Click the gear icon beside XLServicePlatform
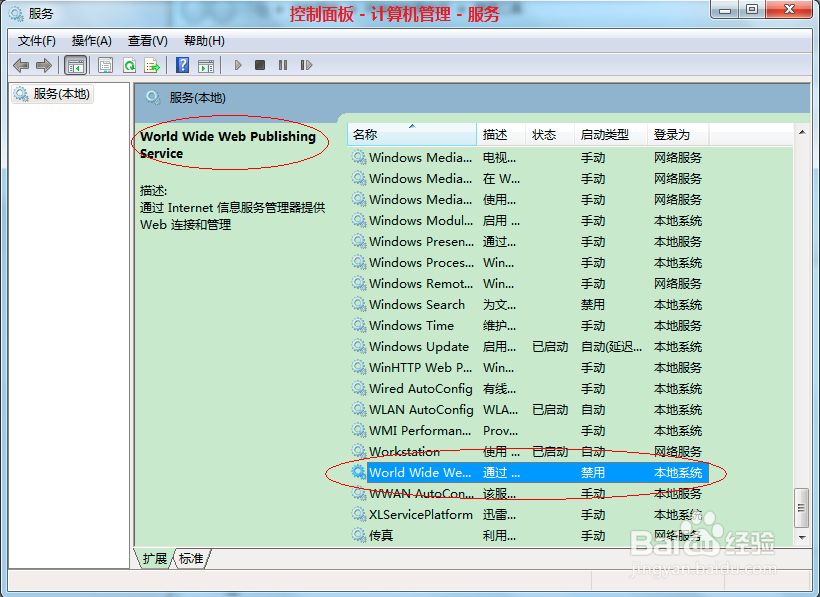This screenshot has height=597, width=820. coord(359,514)
